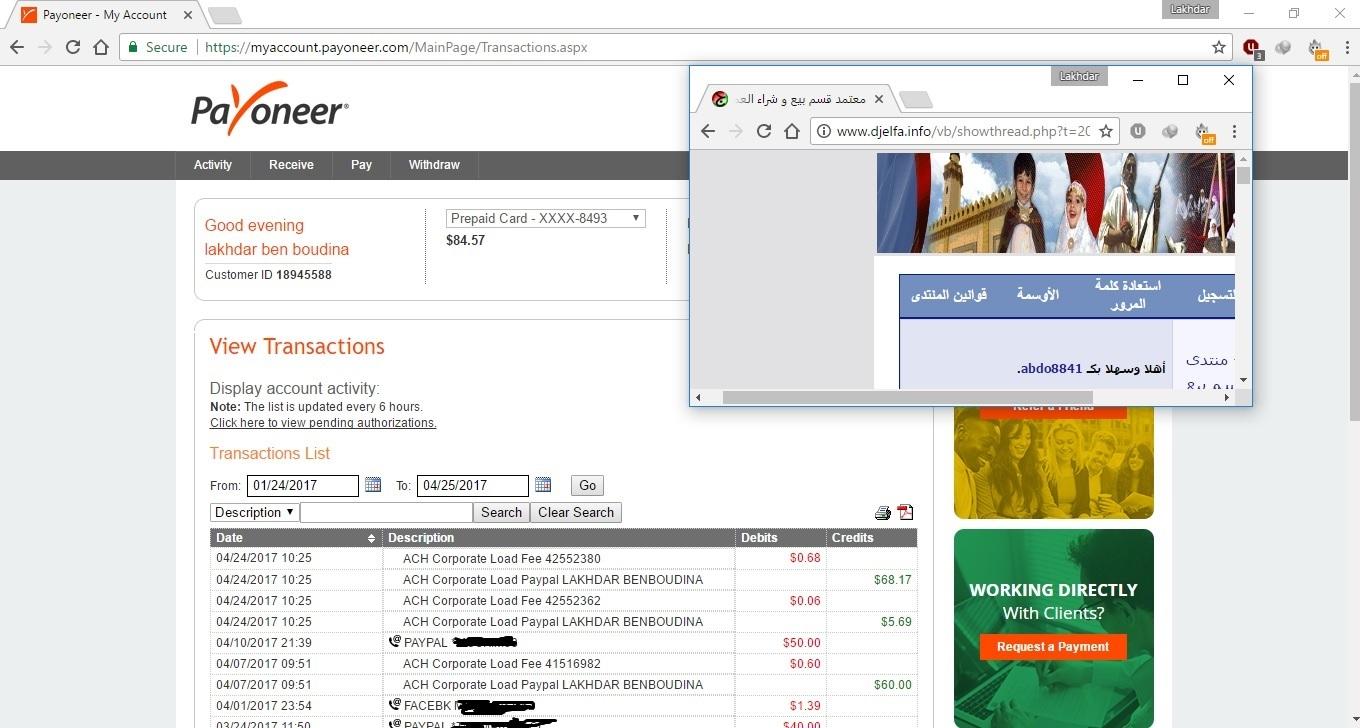Sort transactions by Date column arrows
Viewport: 1360px width, 728px height.
(371, 538)
